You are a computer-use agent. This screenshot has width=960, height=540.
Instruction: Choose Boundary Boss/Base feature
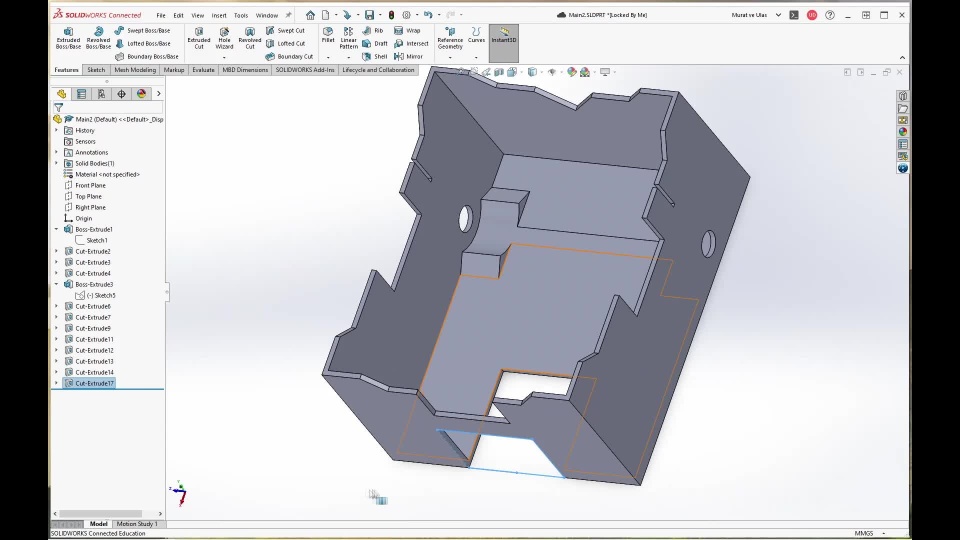pos(146,56)
